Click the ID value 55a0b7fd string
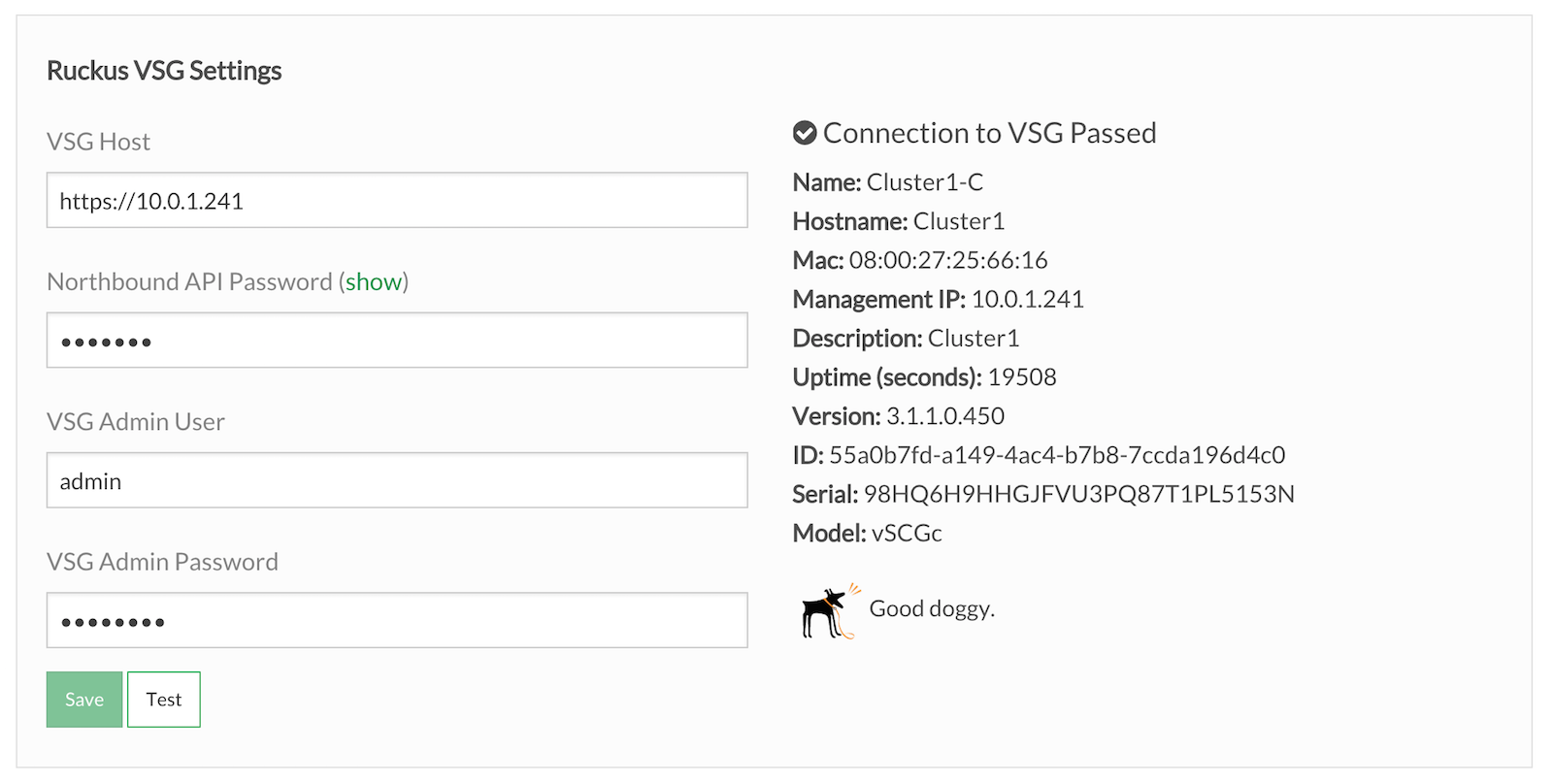Viewport: 1553px width, 784px height. click(1057, 455)
